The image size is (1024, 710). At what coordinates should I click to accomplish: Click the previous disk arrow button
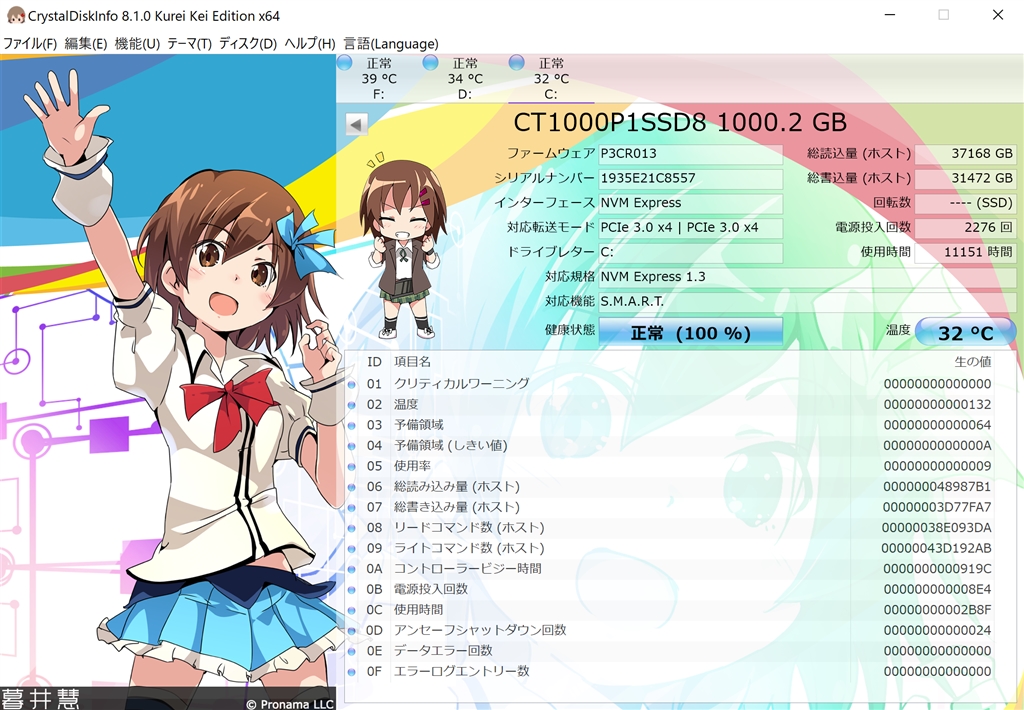click(x=357, y=124)
